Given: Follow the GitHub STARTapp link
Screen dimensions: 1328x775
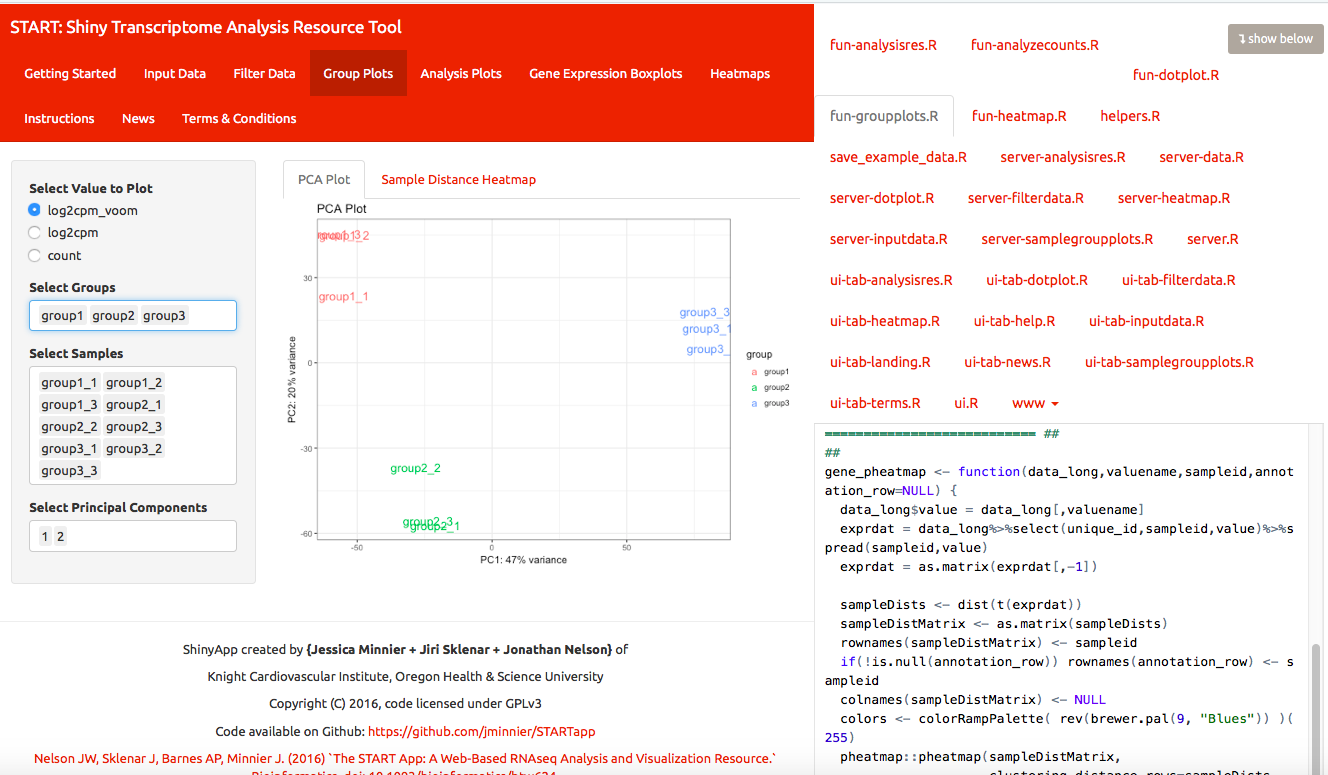Looking at the screenshot, I should coord(482,731).
